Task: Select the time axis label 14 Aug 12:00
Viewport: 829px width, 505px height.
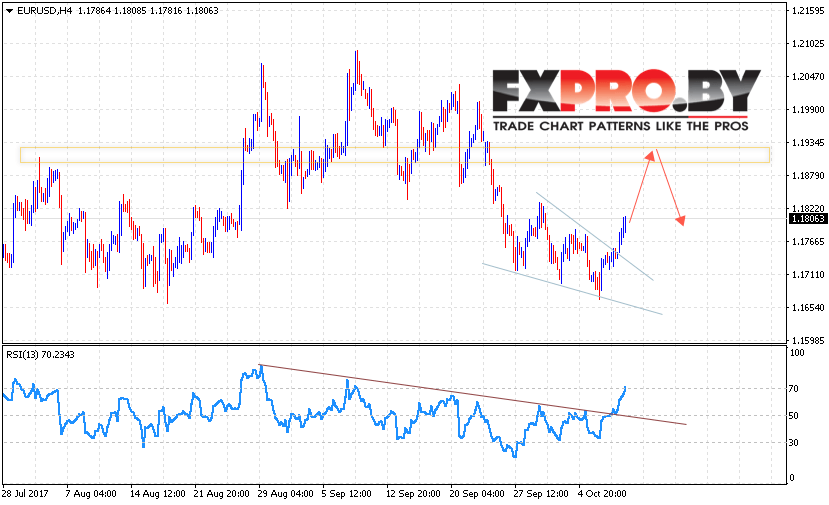Action: coord(158,493)
